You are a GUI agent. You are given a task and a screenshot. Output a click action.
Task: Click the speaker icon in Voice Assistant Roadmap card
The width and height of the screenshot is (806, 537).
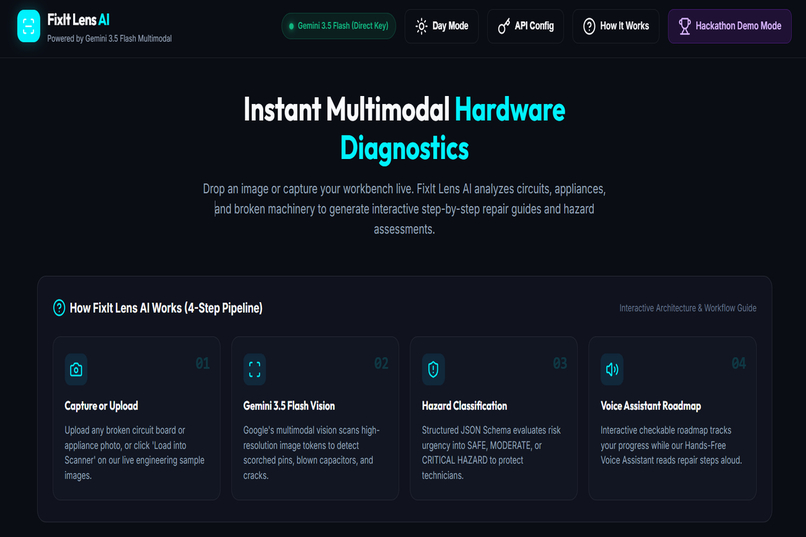[612, 369]
